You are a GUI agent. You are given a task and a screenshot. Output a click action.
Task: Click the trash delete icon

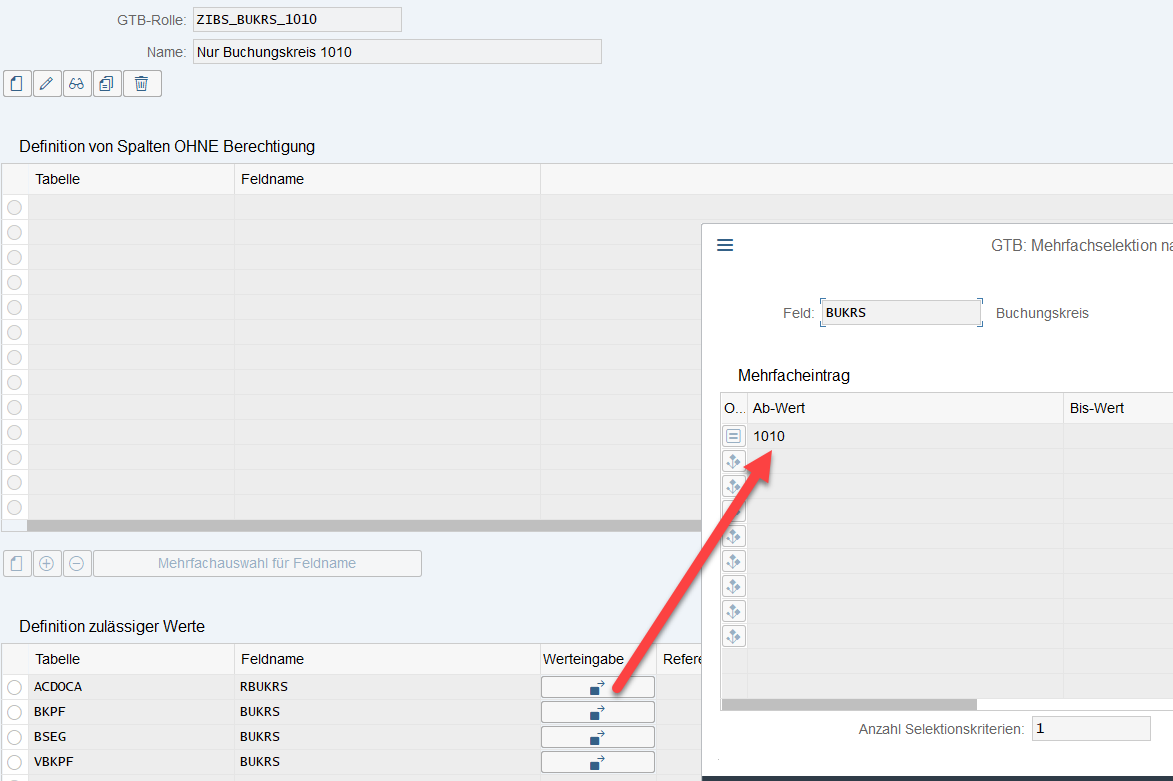pyautogui.click(x=141, y=84)
